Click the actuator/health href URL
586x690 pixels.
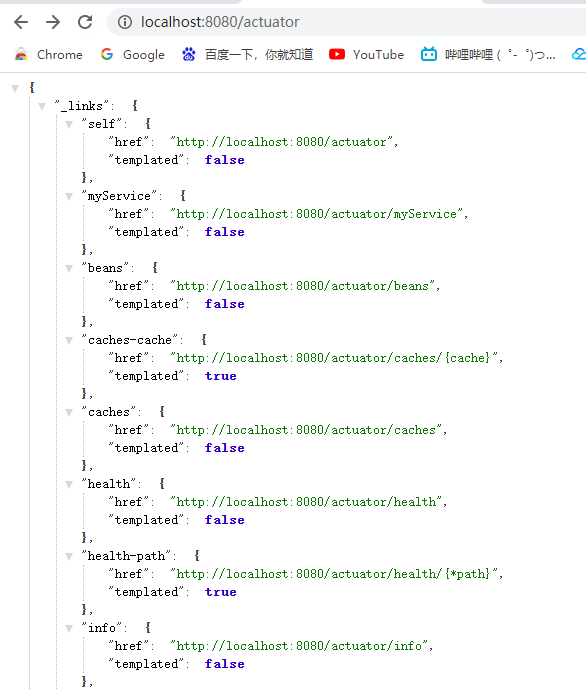click(x=306, y=502)
